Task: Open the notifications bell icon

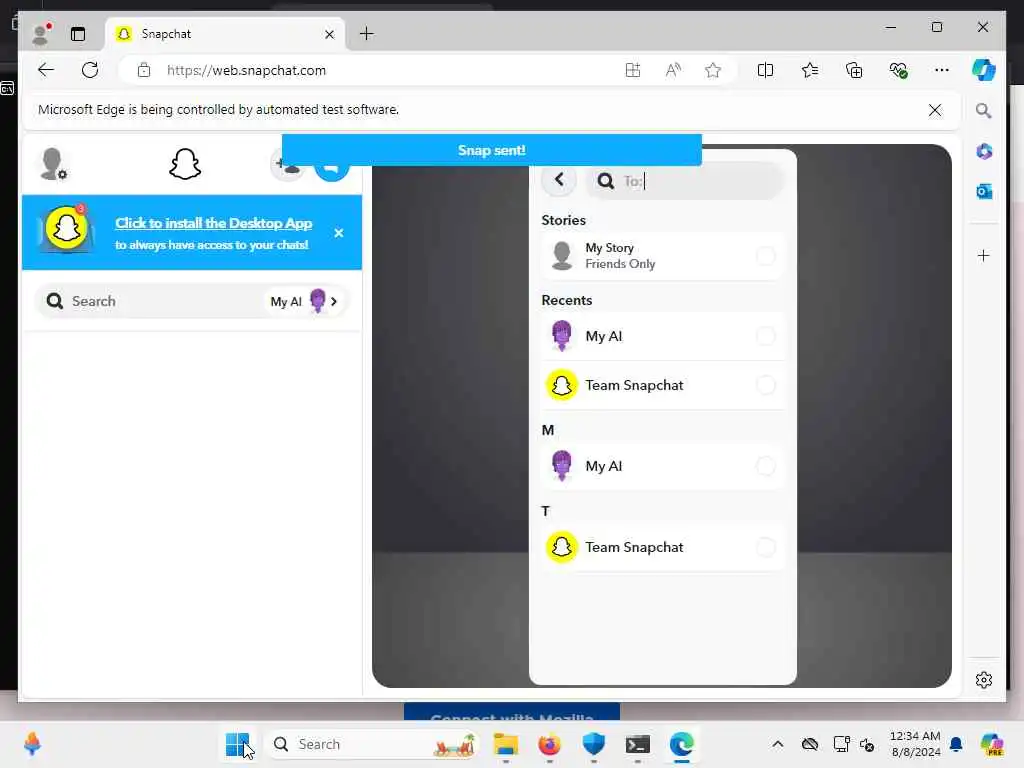Action: 956,744
